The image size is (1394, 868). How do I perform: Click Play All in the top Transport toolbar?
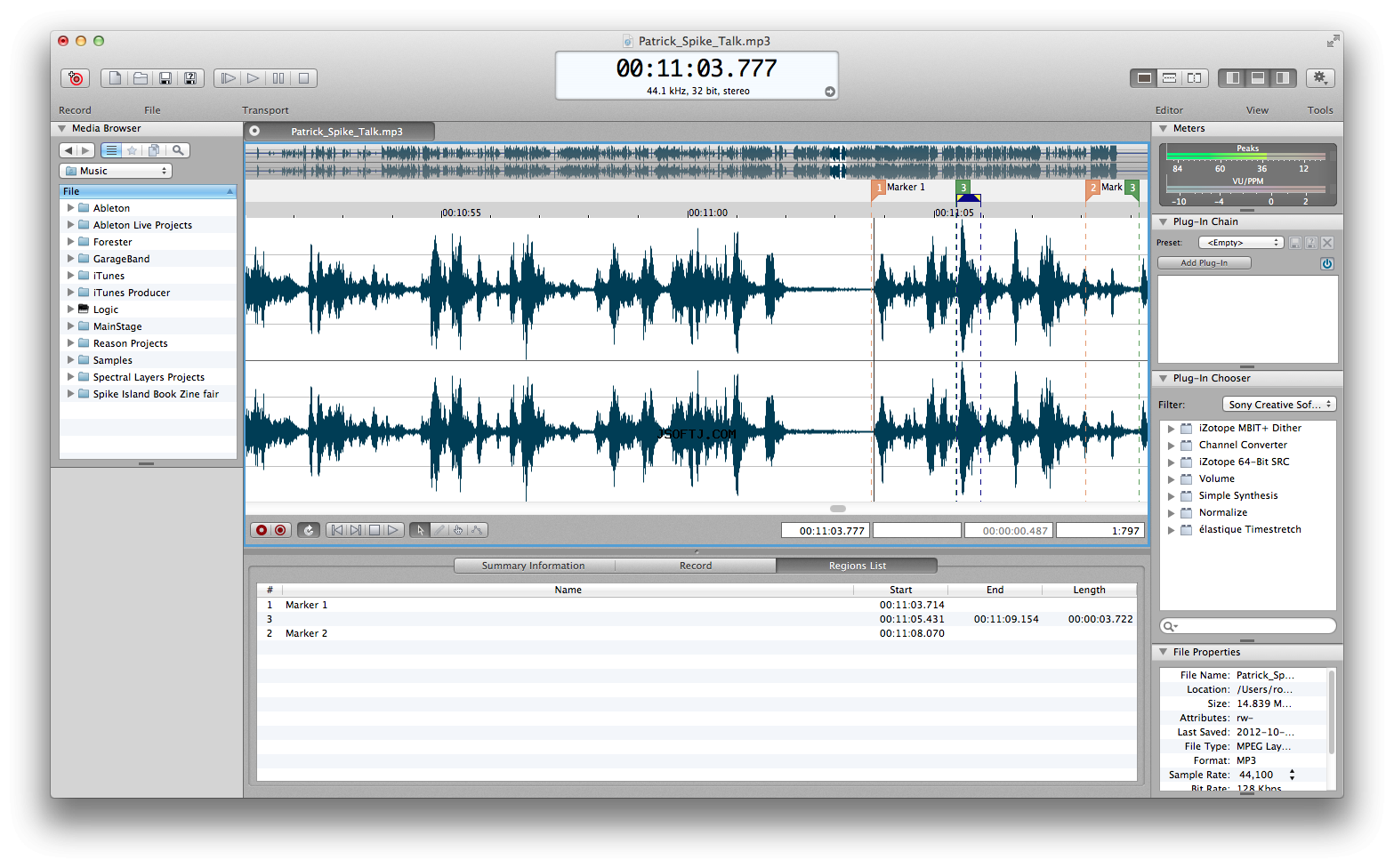click(x=228, y=78)
